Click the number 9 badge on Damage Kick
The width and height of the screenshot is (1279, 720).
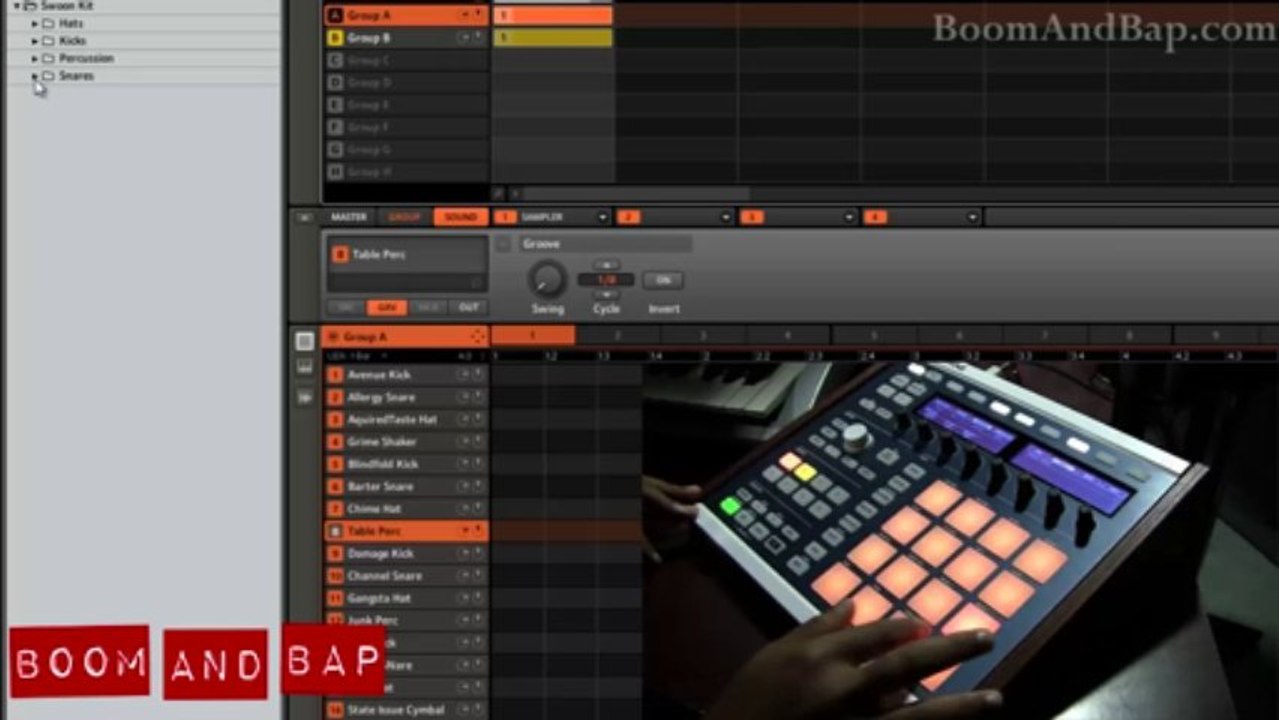pyautogui.click(x=336, y=554)
